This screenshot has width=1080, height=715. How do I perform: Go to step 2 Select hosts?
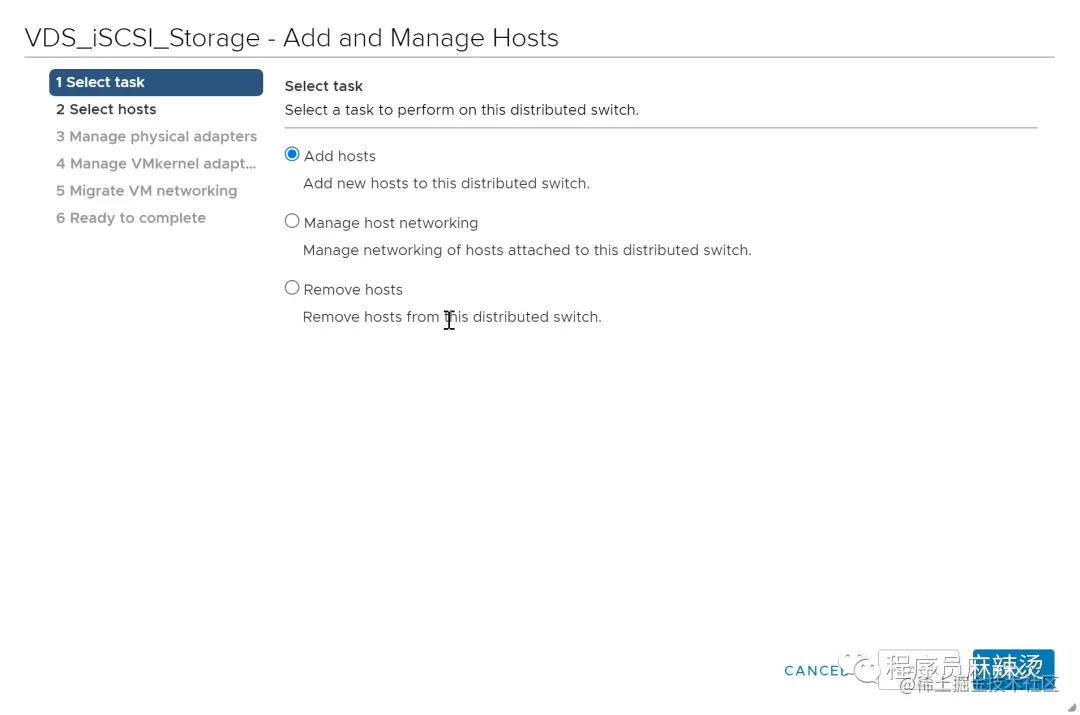click(x=106, y=110)
